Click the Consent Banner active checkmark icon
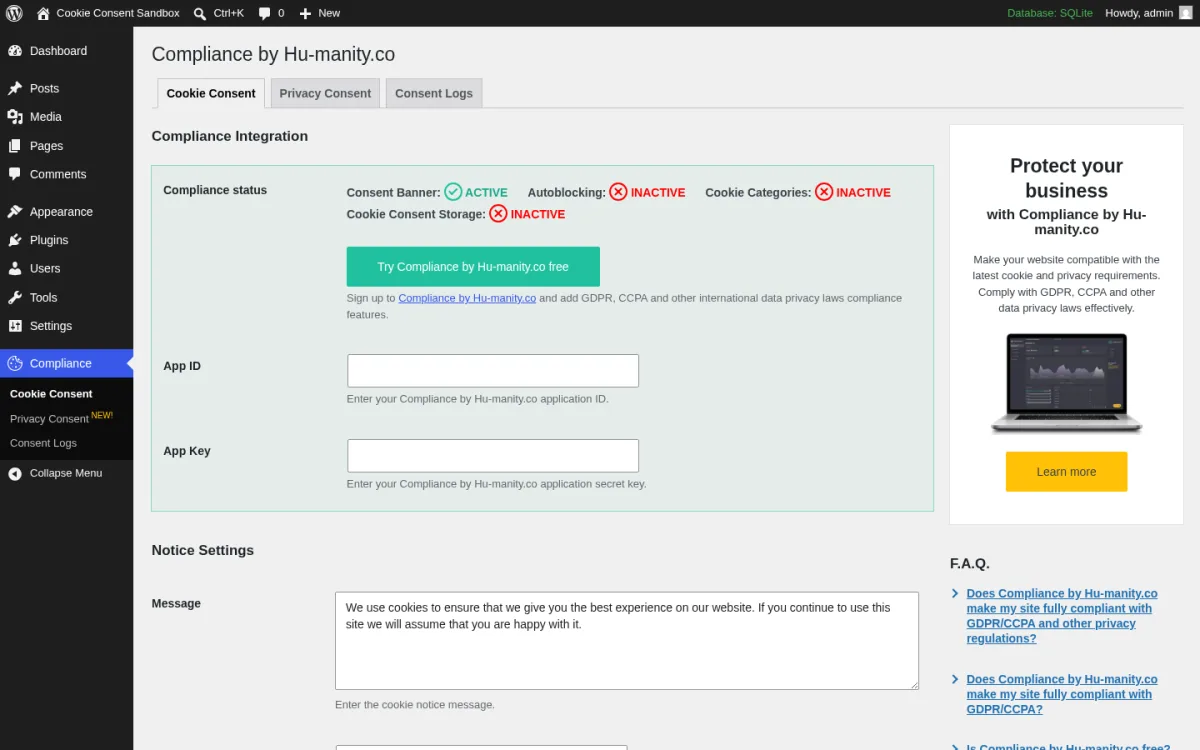The image size is (1200, 750). (453, 192)
